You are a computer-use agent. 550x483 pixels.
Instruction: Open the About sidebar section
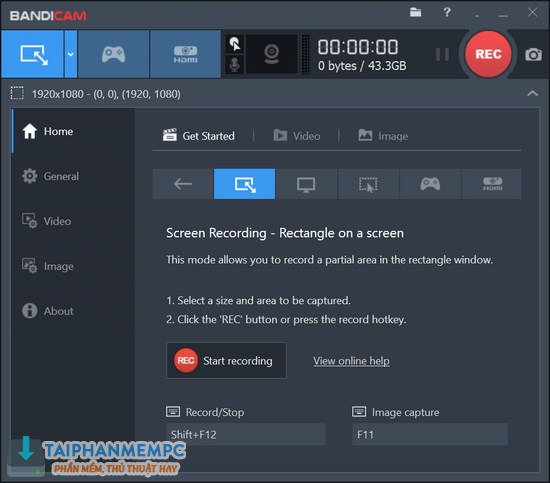(x=73, y=311)
